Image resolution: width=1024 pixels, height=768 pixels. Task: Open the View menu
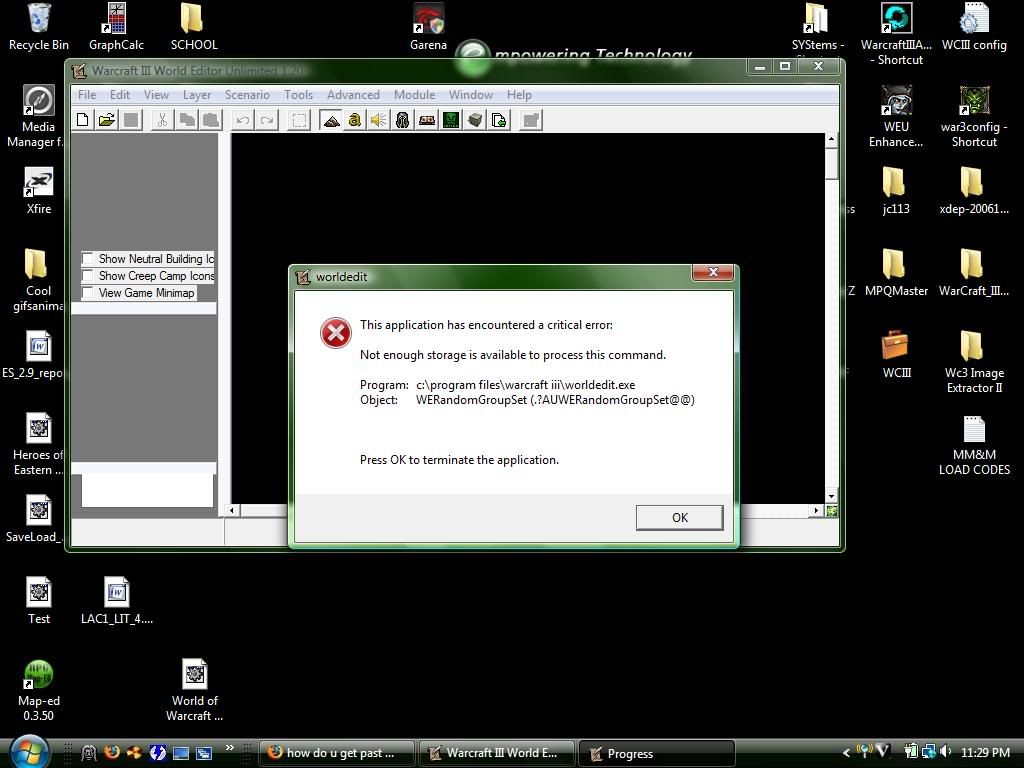tap(156, 95)
